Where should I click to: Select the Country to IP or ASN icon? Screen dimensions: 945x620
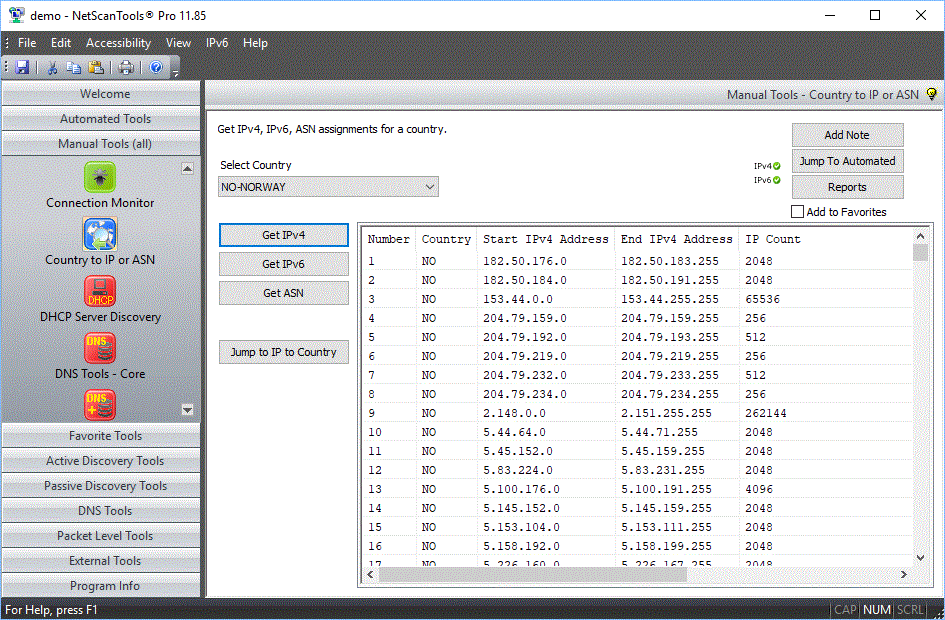coord(100,234)
